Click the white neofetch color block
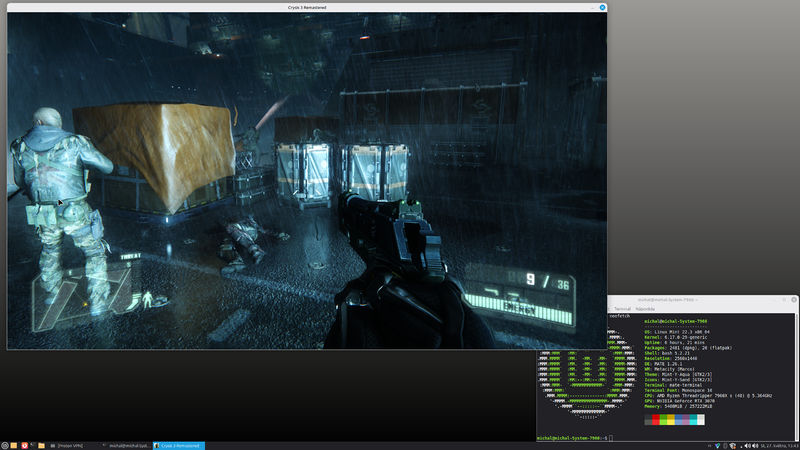 click(x=701, y=419)
